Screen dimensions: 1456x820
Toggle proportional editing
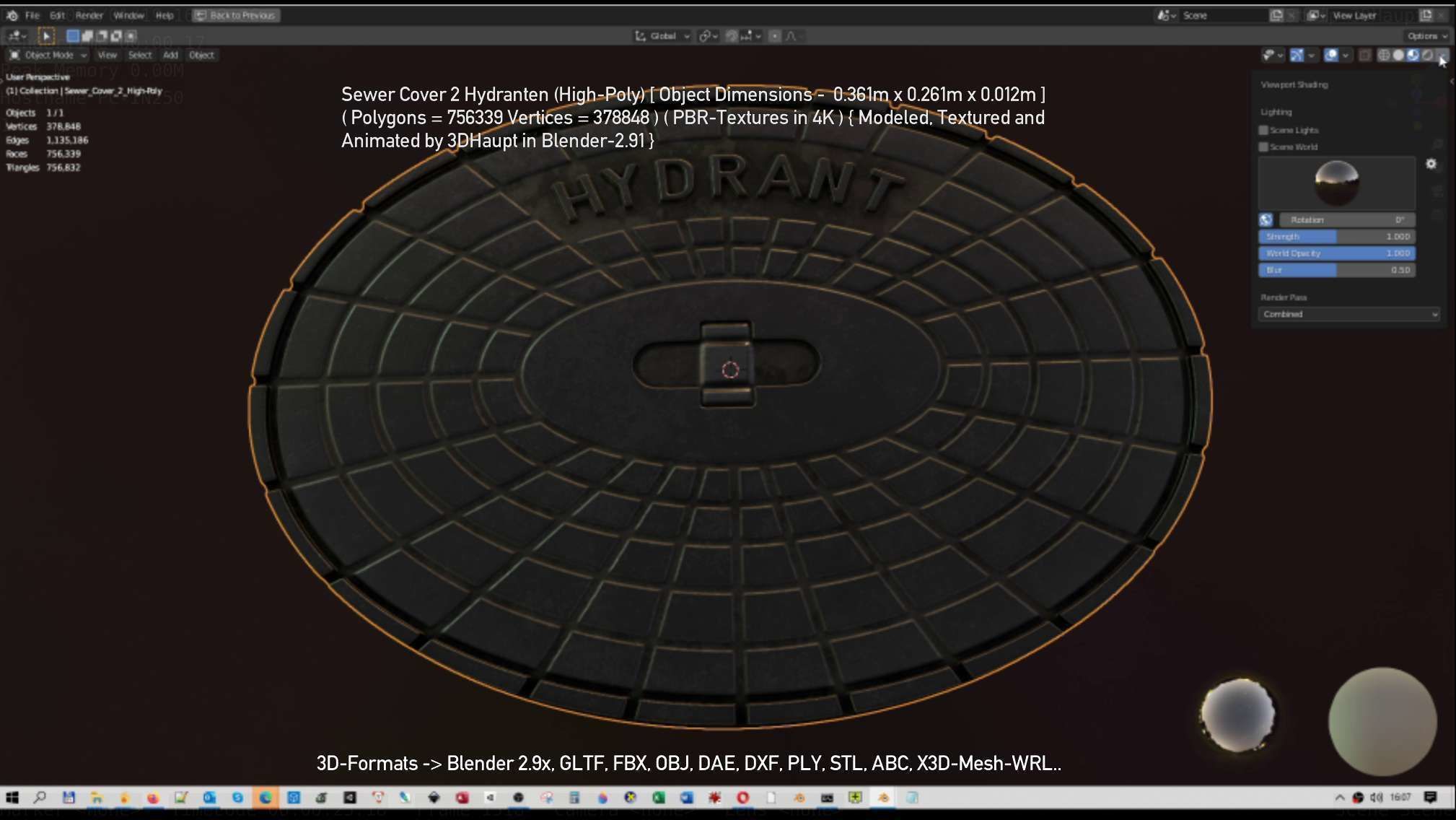tap(775, 35)
